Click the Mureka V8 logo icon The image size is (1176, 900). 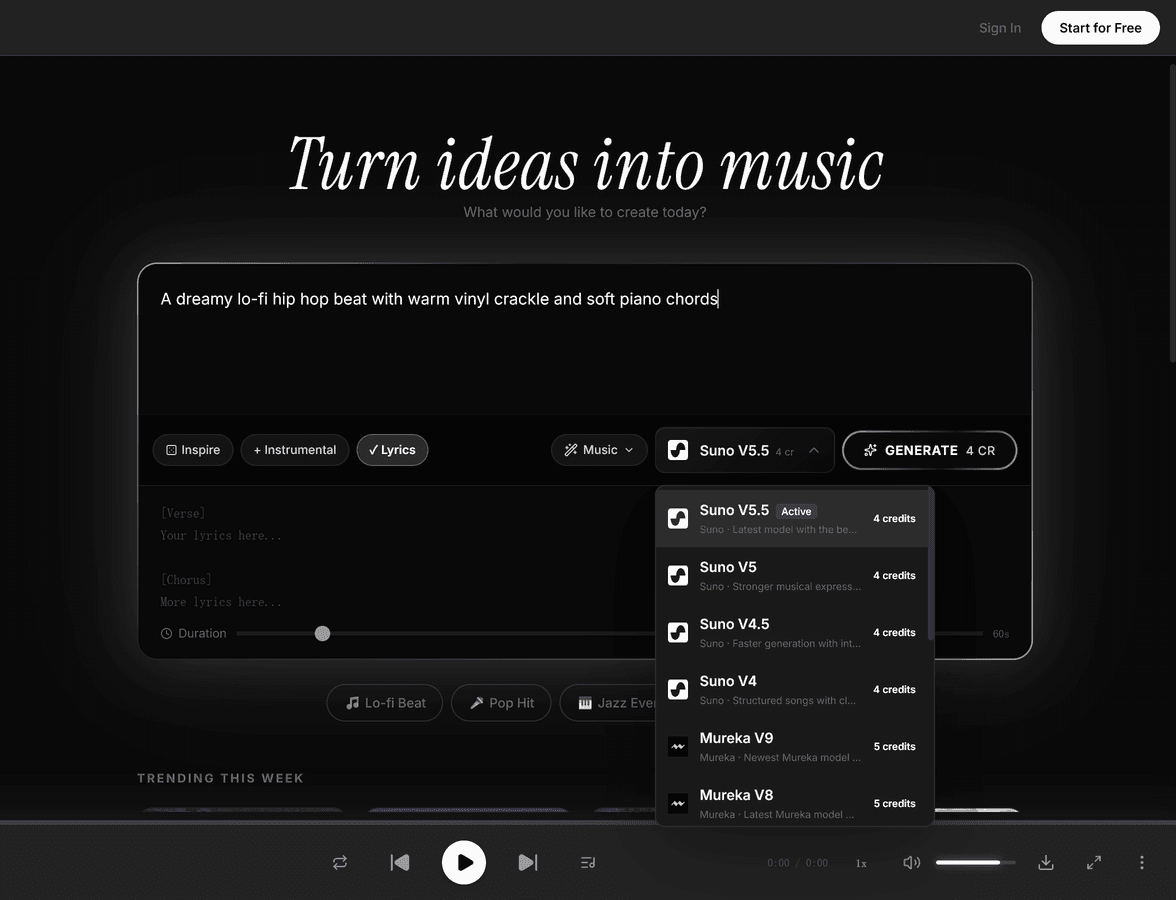coord(678,803)
